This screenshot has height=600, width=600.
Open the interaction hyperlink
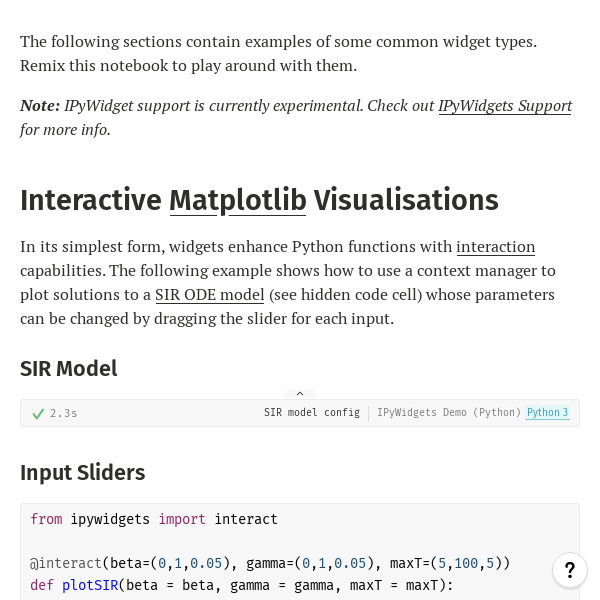(x=496, y=246)
